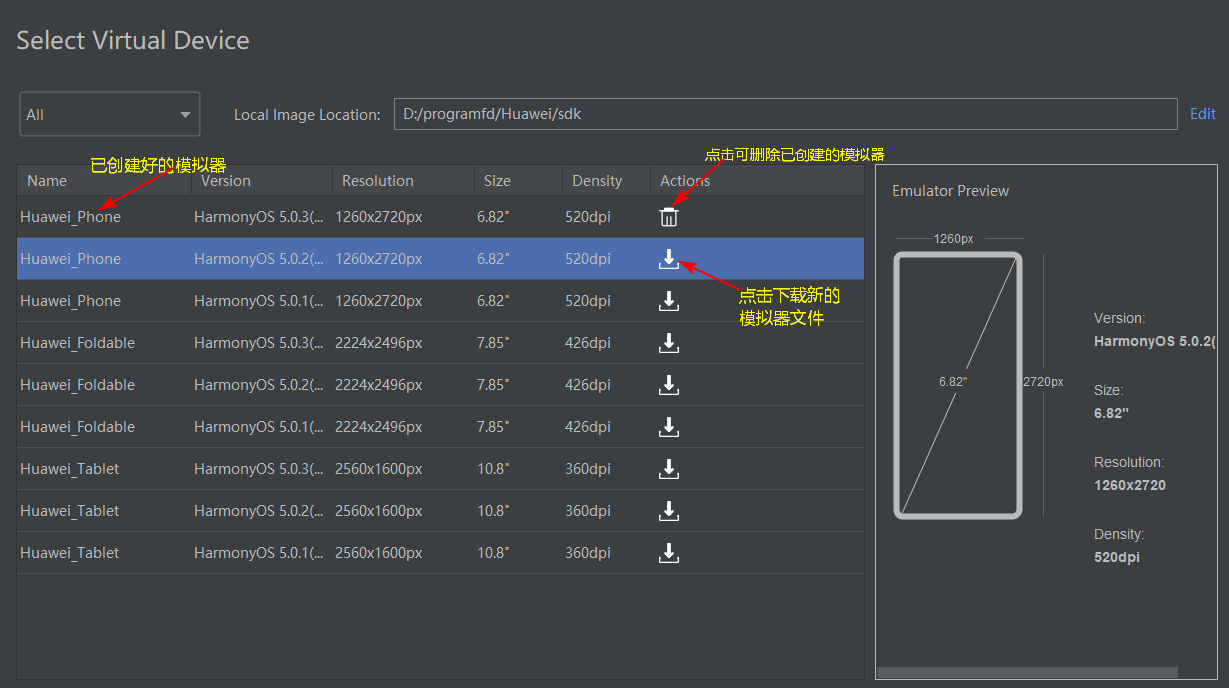
Task: Click HarmonyOS 5.0.3 version cell of Huawei_Foldable
Action: (258, 343)
